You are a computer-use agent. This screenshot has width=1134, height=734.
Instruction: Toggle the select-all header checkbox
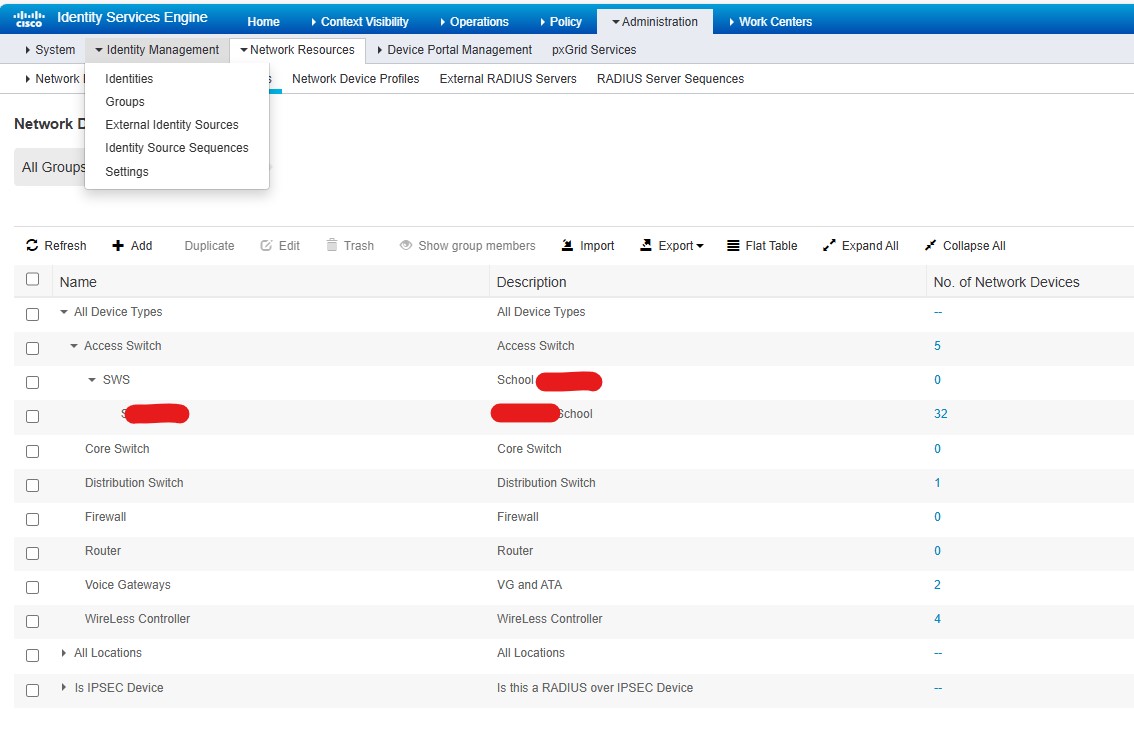tap(33, 279)
